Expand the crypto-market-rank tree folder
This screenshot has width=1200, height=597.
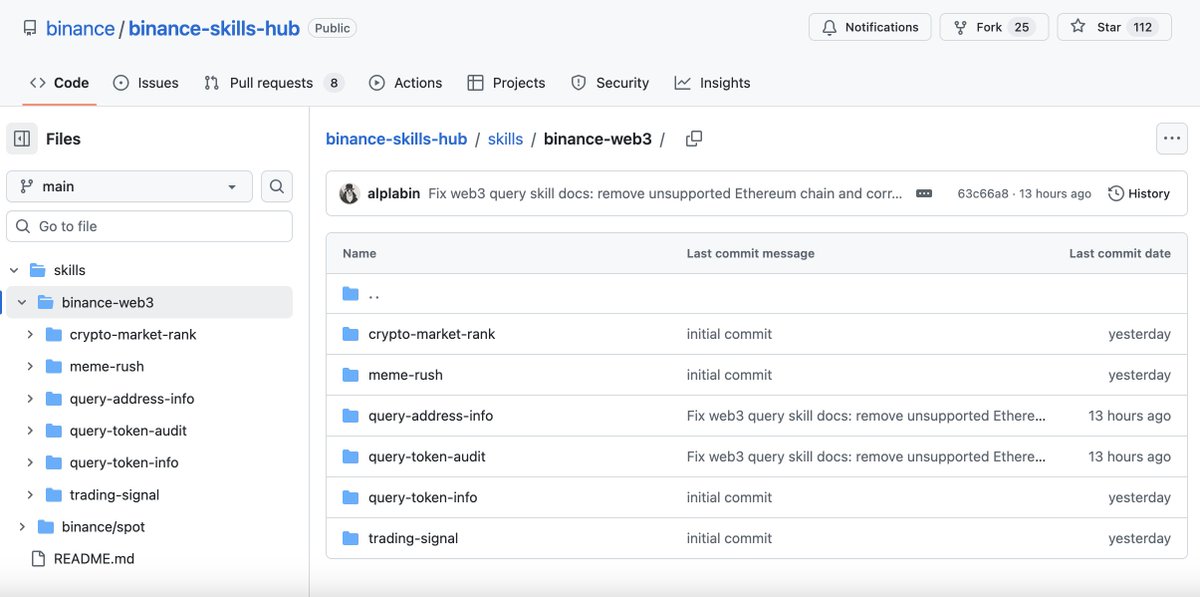pyautogui.click(x=30, y=335)
